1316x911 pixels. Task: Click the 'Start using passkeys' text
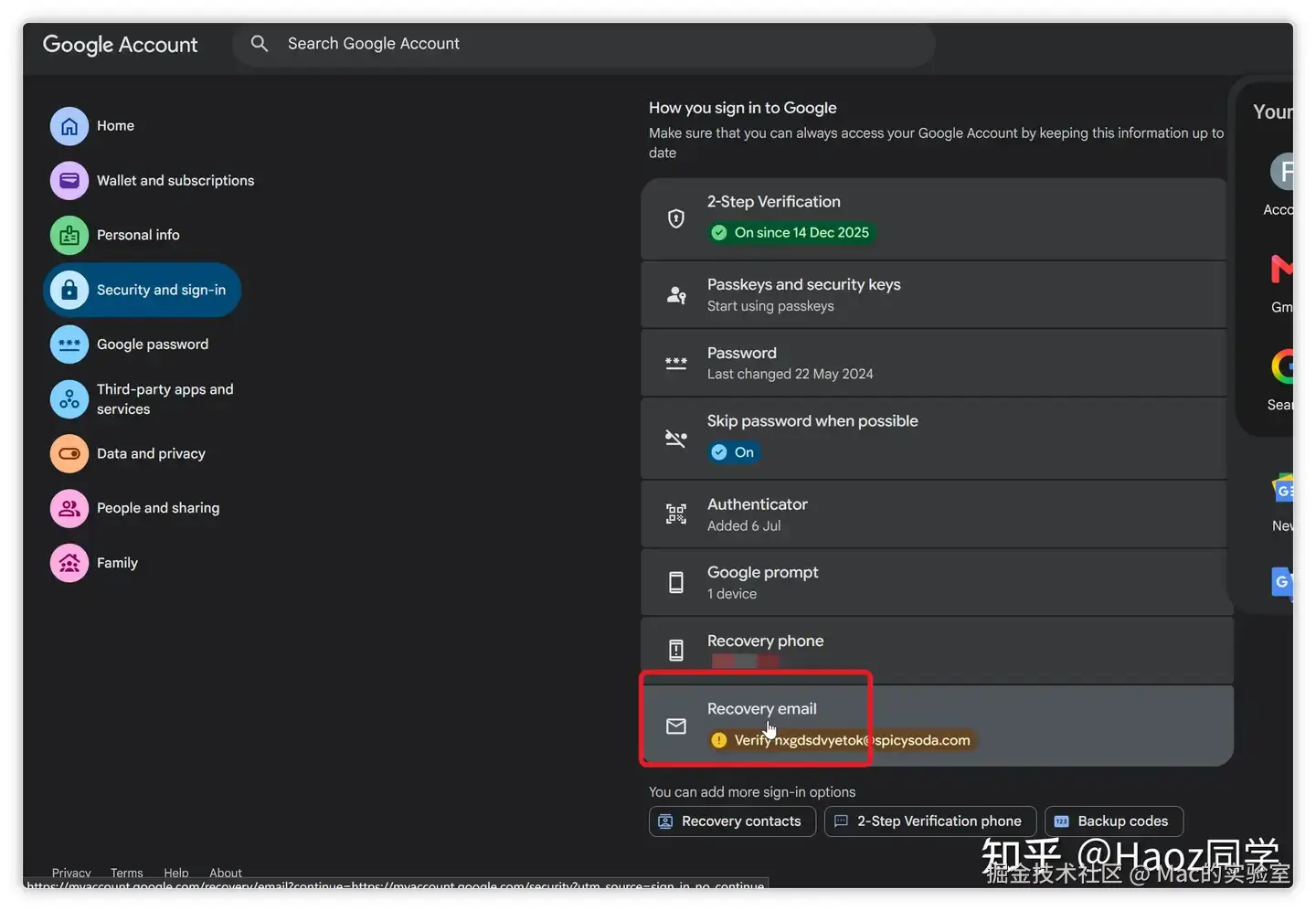770,306
